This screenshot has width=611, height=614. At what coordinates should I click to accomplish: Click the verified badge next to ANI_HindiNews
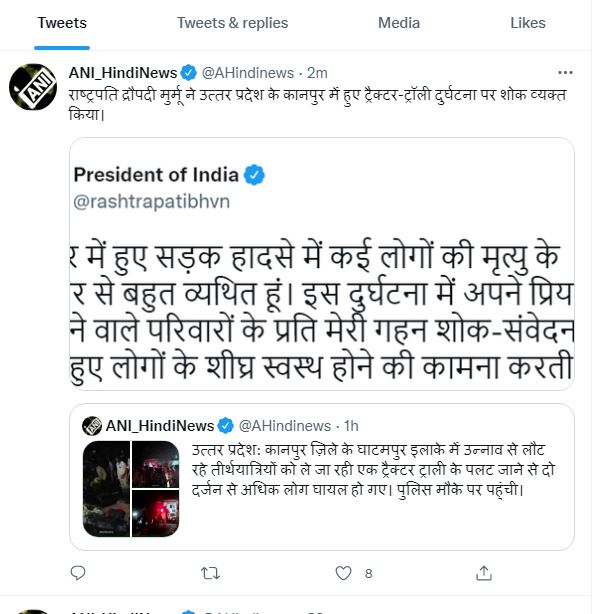pos(188,73)
